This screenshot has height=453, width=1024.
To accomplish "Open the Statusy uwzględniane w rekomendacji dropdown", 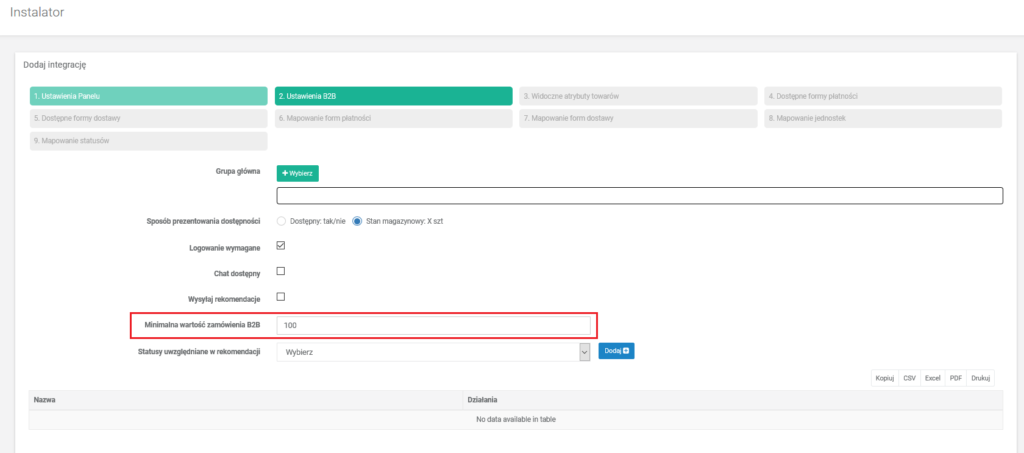I will point(433,352).
